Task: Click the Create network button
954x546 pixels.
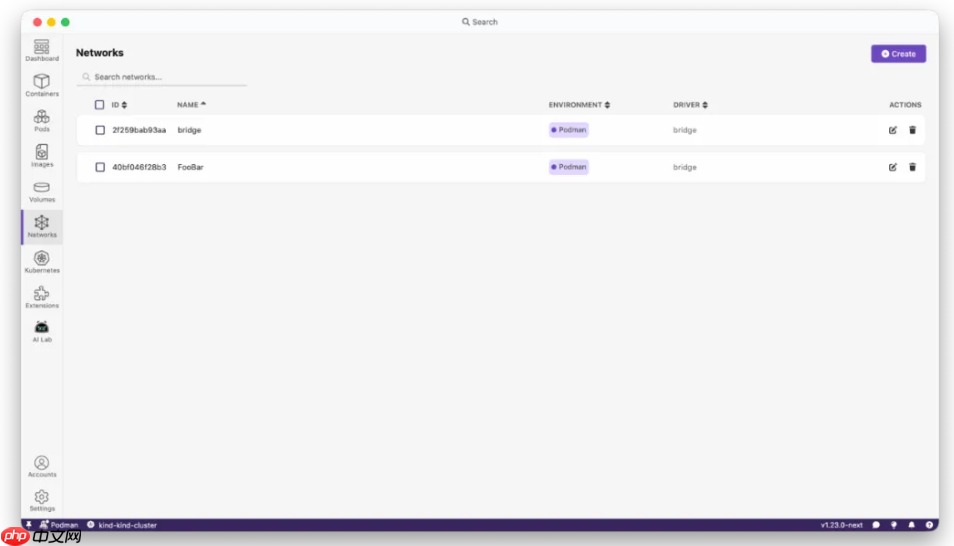Action: (x=898, y=54)
